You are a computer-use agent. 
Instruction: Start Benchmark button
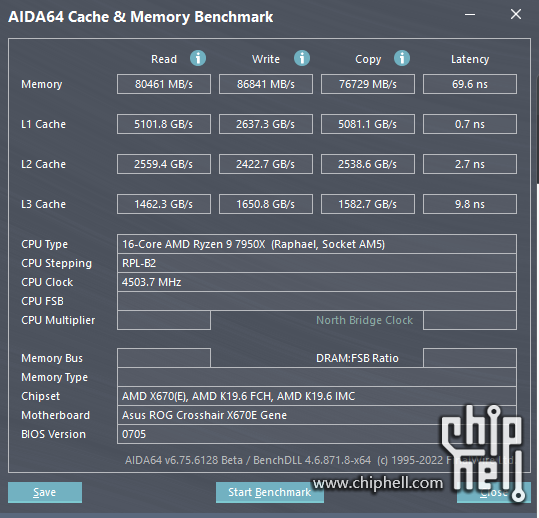[270, 492]
